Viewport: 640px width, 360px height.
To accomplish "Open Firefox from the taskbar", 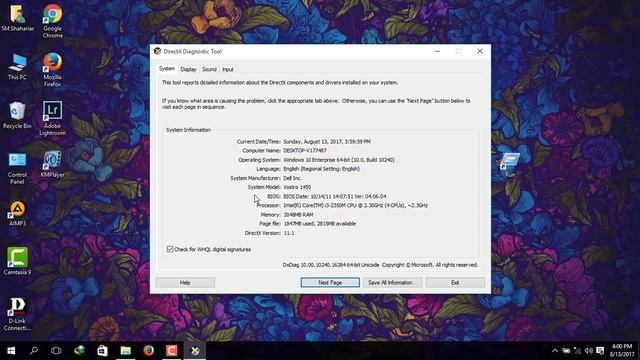I will pos(149,351).
